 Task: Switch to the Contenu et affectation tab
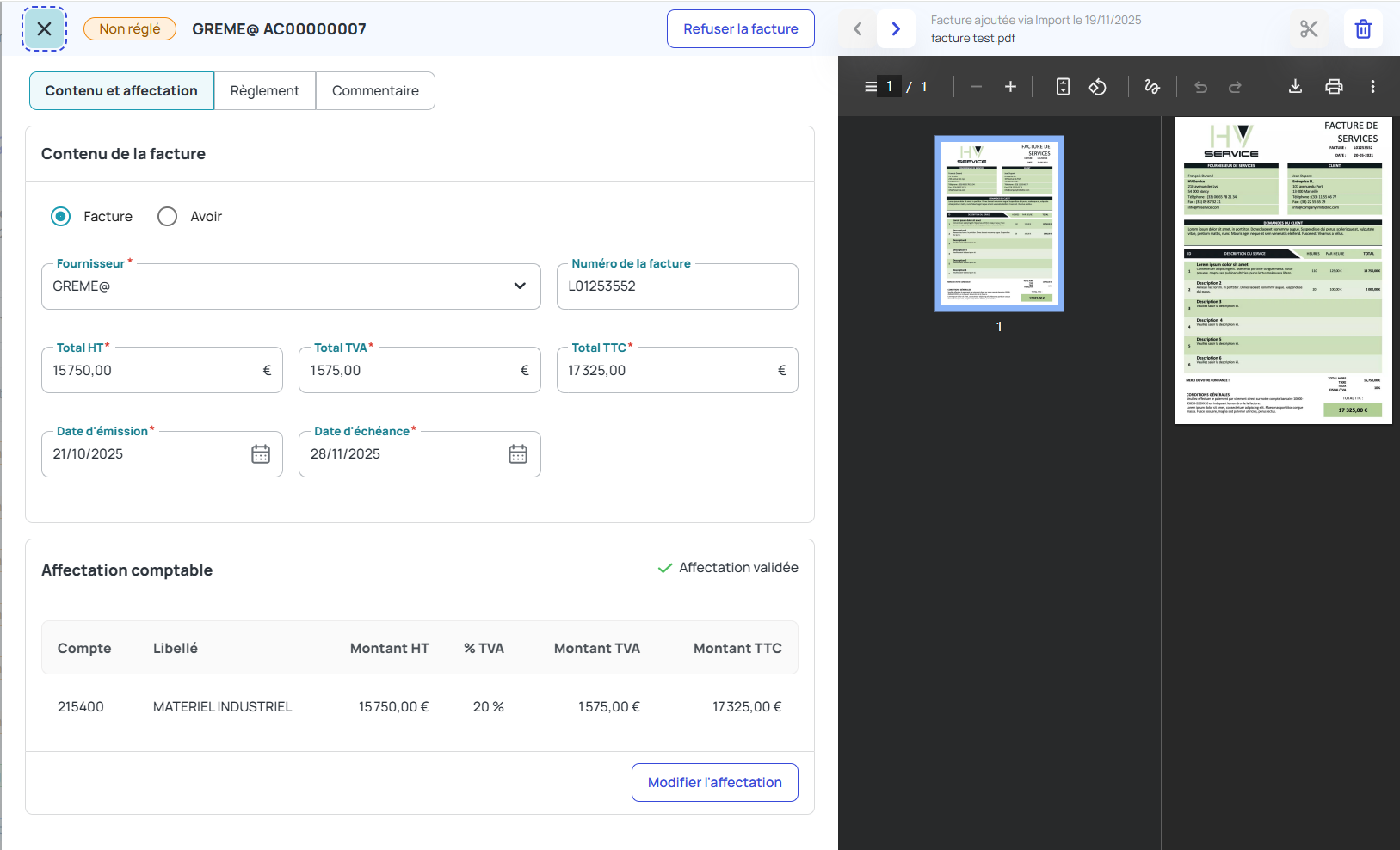(121, 90)
